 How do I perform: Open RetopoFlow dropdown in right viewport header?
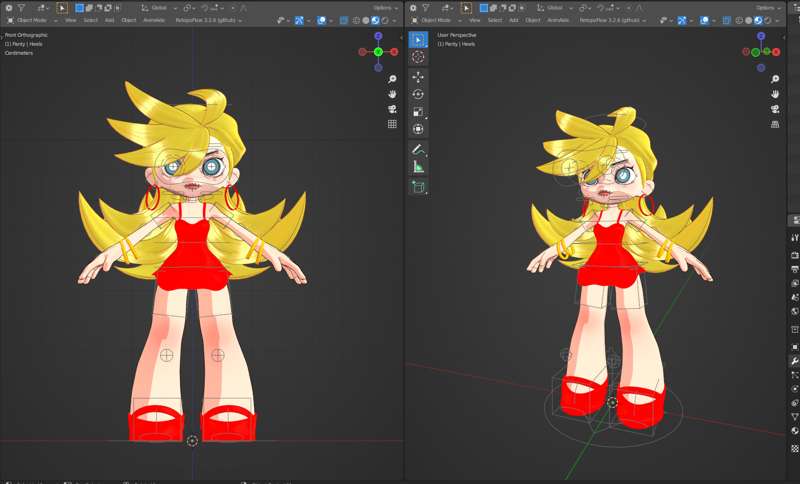click(612, 20)
